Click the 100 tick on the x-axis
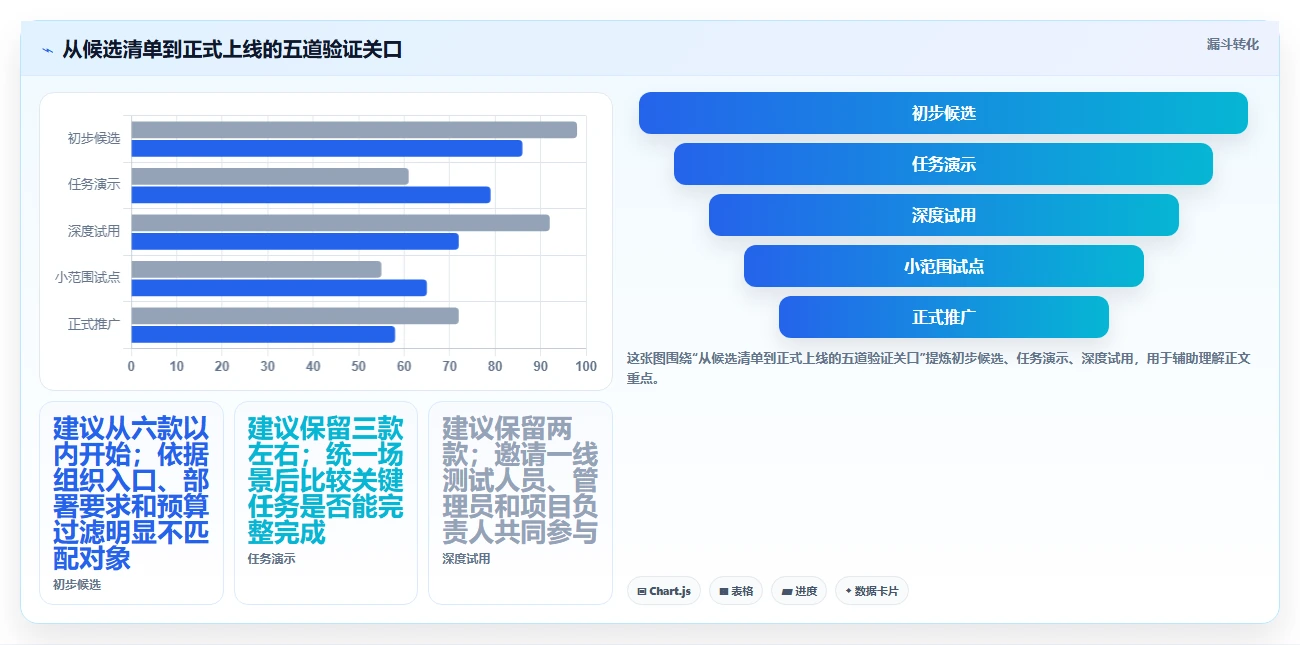This screenshot has height=645, width=1300. (x=586, y=366)
